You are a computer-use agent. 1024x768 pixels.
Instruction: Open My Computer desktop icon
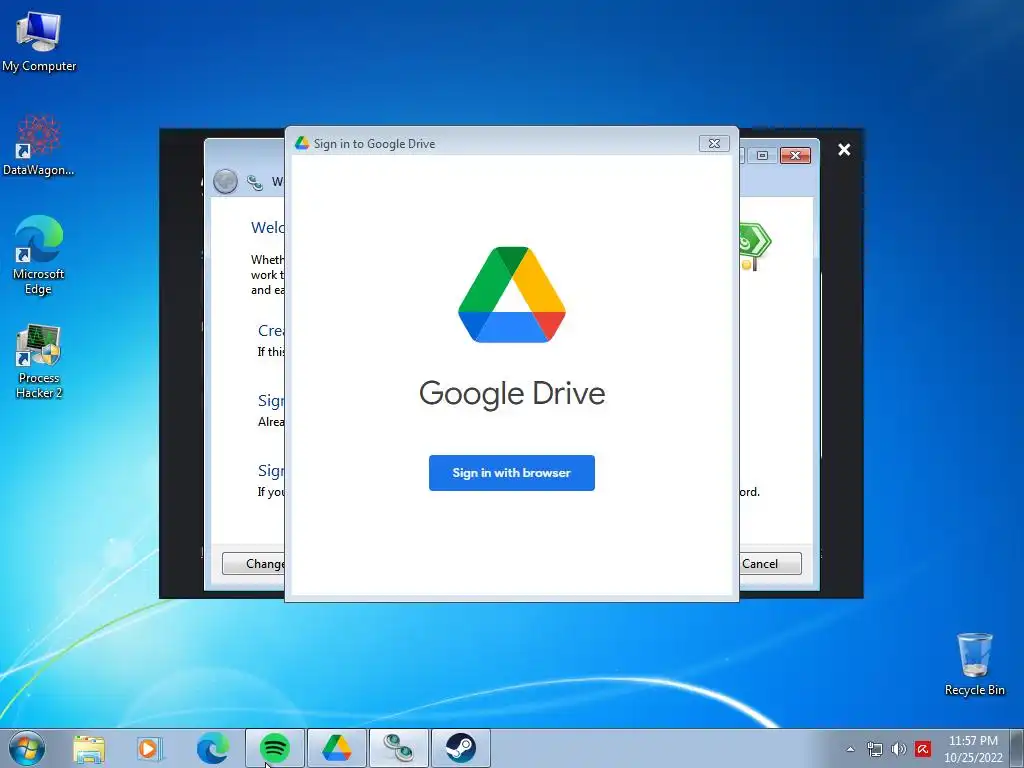[x=39, y=40]
